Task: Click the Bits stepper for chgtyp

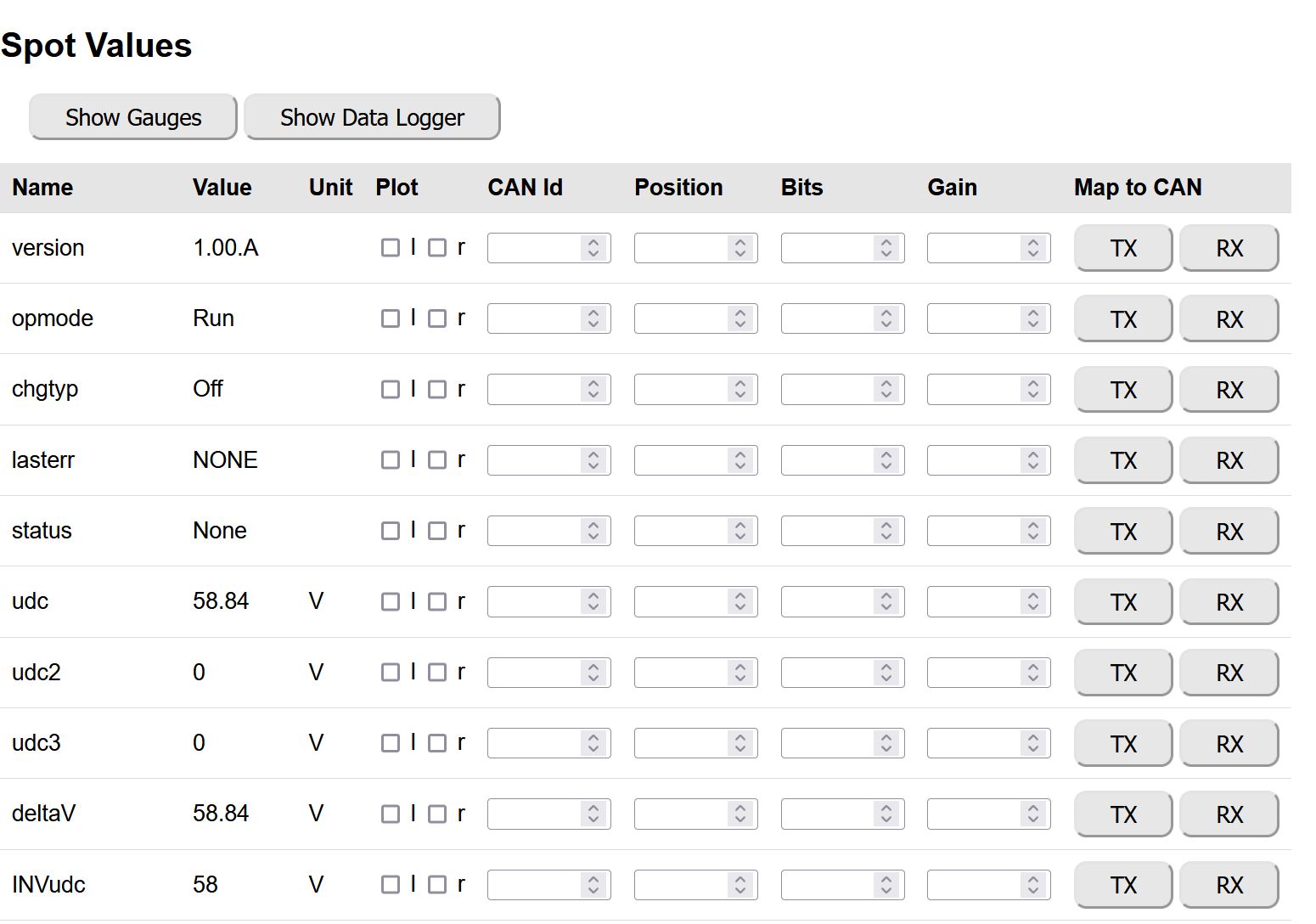Action: click(886, 390)
